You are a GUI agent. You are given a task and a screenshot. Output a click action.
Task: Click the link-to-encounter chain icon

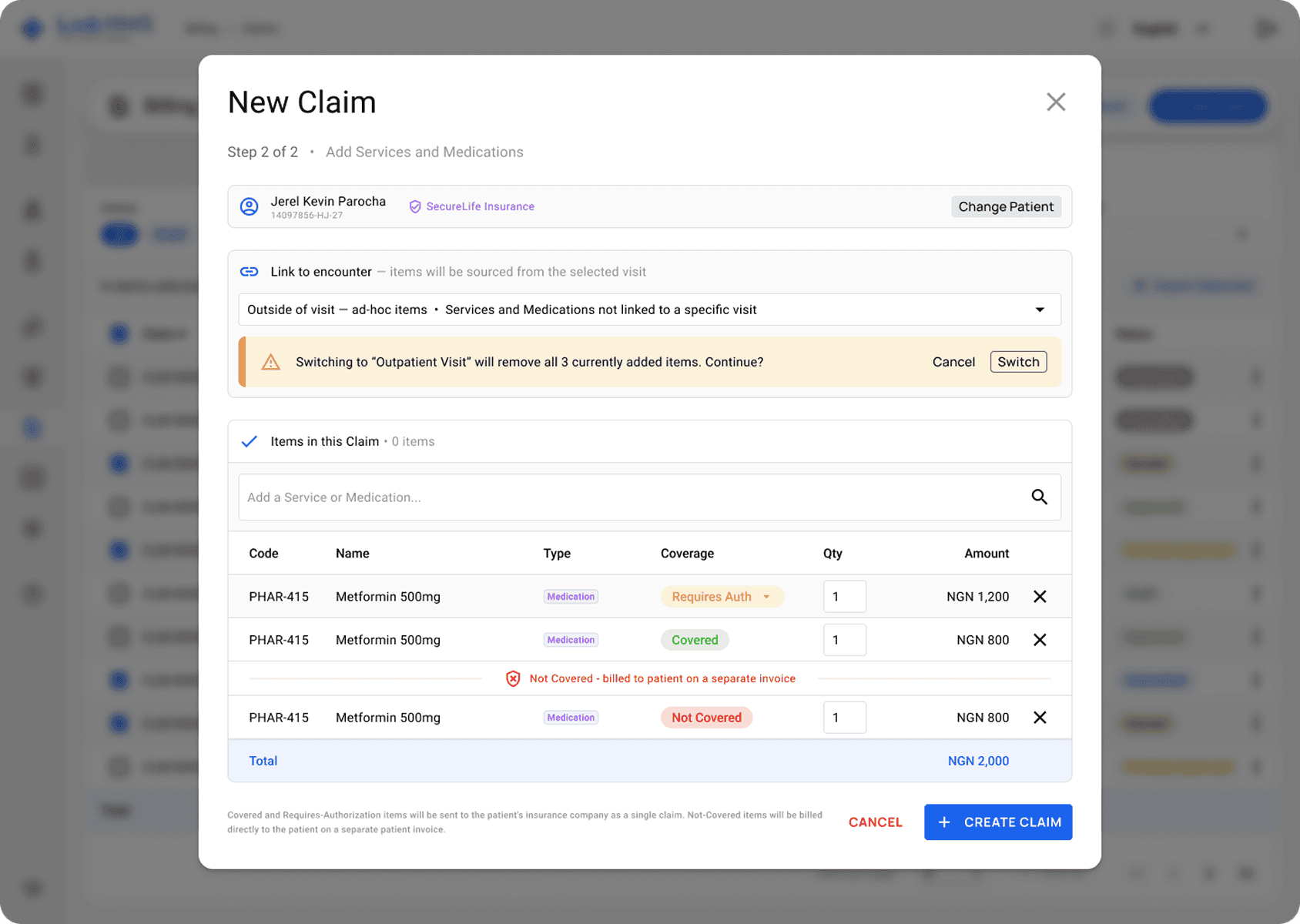249,272
